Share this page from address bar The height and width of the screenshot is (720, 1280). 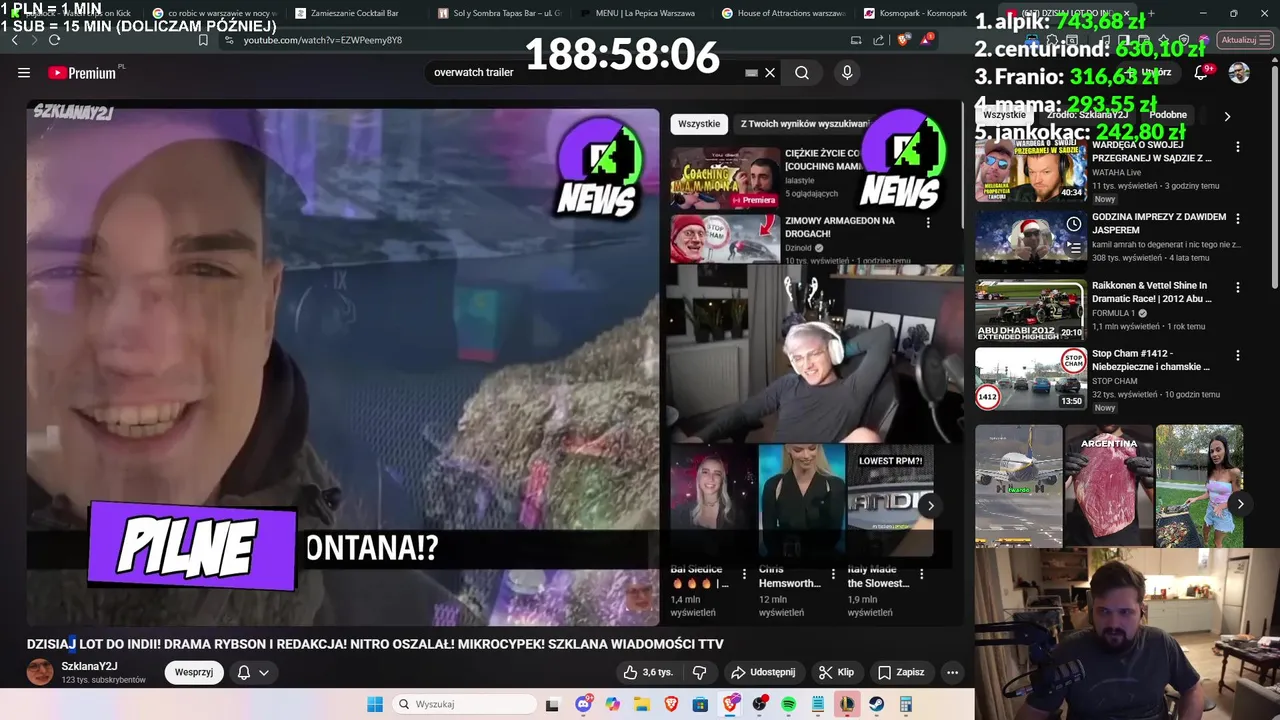tap(879, 40)
